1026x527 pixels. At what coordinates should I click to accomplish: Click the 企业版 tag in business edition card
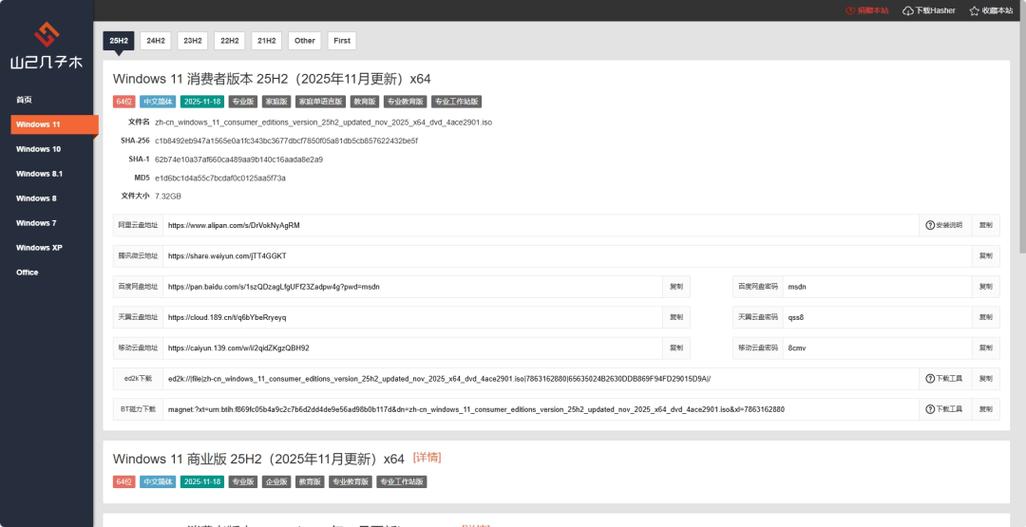[275, 482]
